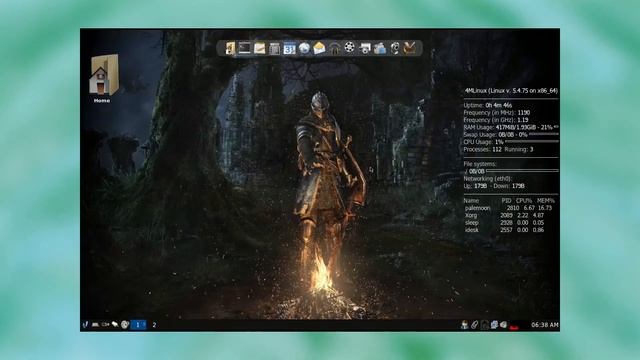The image size is (640, 360).
Task: Open the file cabinet icon in the dock
Action: (230, 48)
